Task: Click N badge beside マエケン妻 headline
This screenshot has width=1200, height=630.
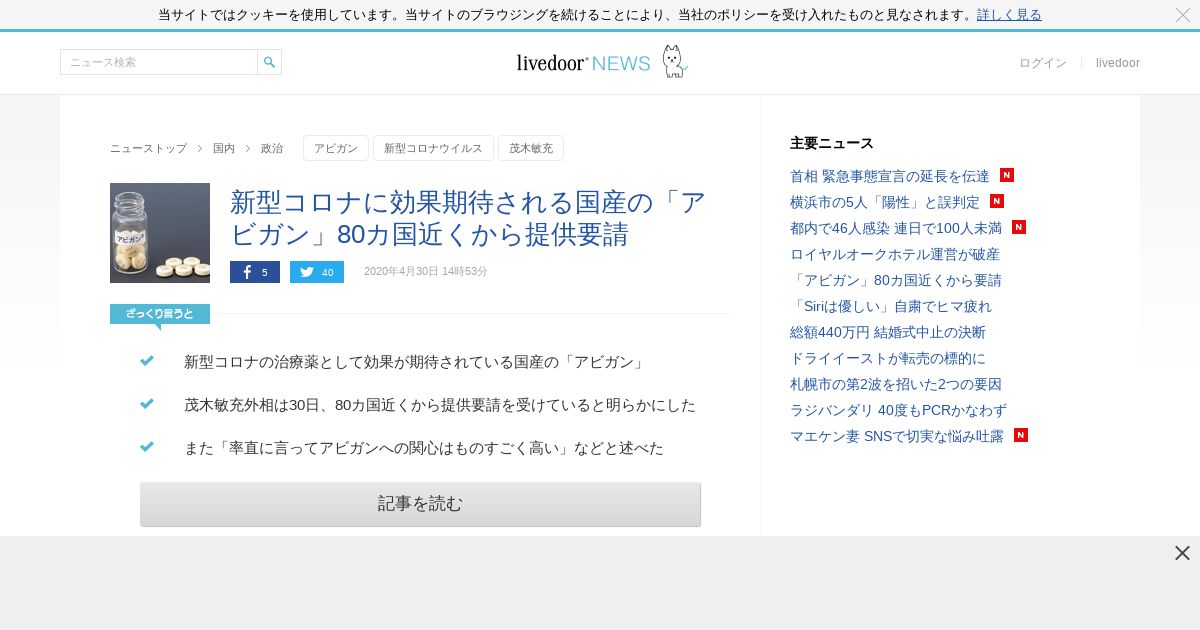Action: pyautogui.click(x=1021, y=435)
